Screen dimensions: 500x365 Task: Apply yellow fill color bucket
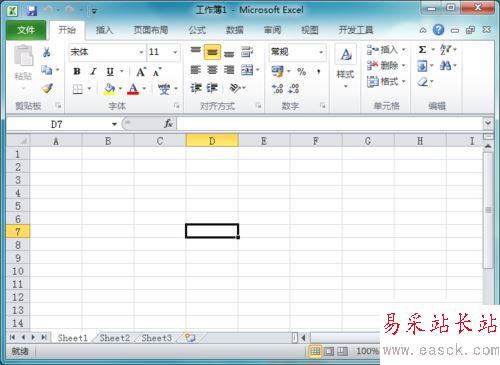109,89
